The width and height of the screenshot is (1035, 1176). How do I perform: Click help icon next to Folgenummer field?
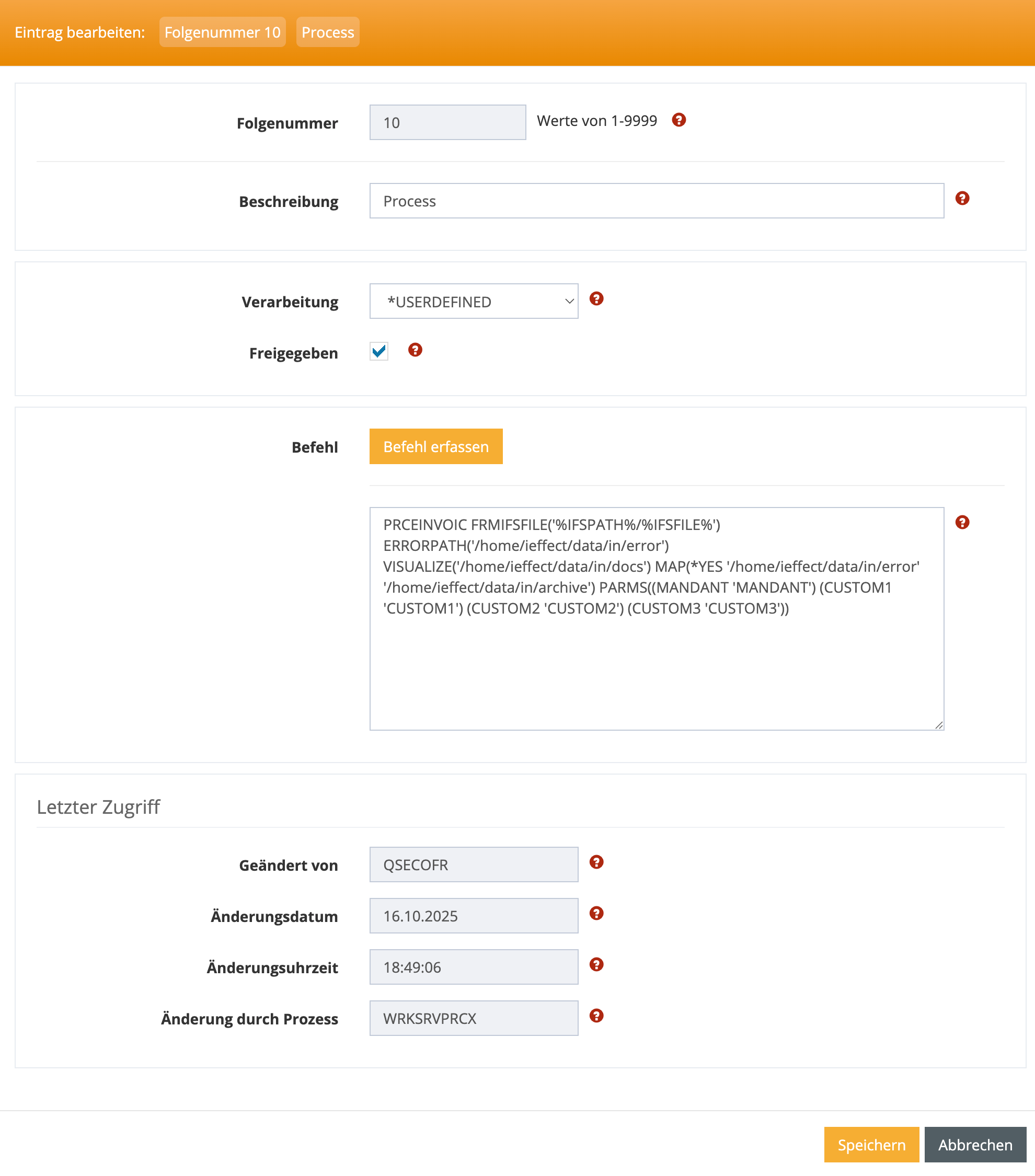point(679,120)
